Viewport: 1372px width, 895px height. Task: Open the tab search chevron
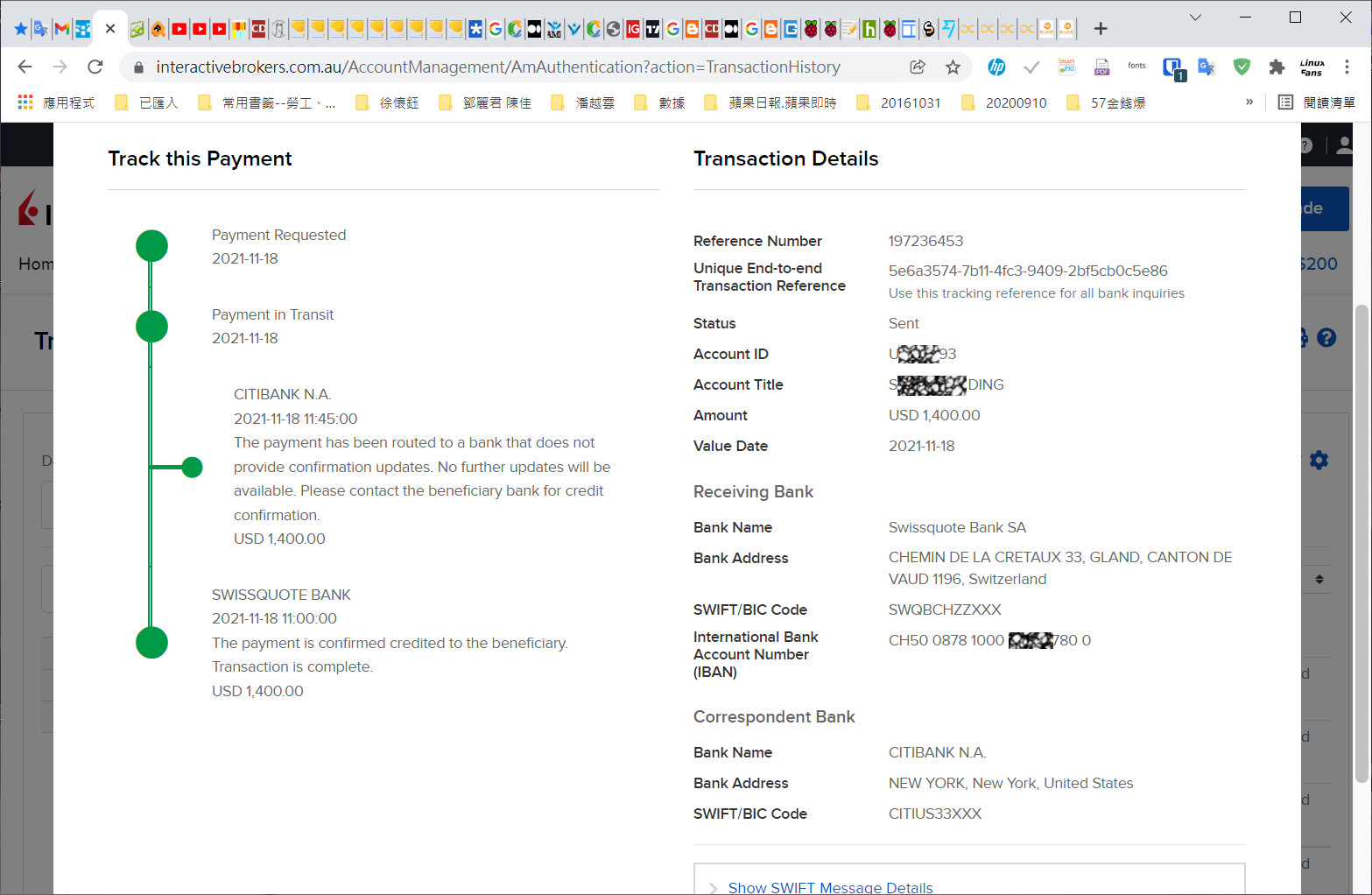[1195, 18]
